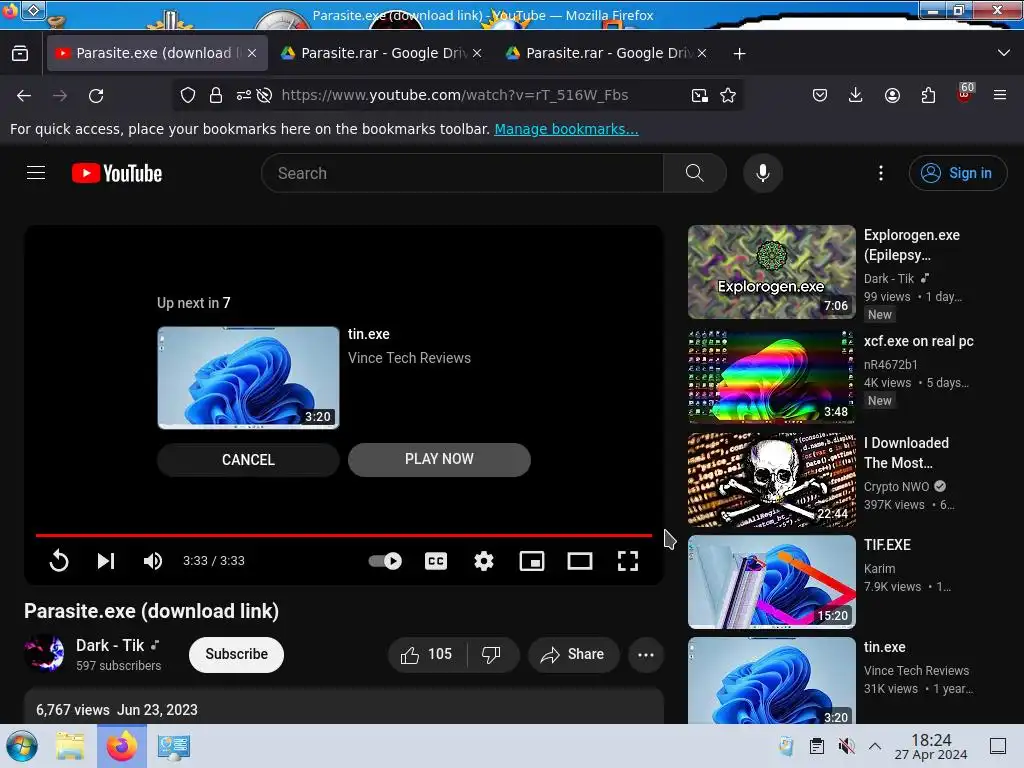
Task: Click the search magnifier button
Action: pos(695,173)
